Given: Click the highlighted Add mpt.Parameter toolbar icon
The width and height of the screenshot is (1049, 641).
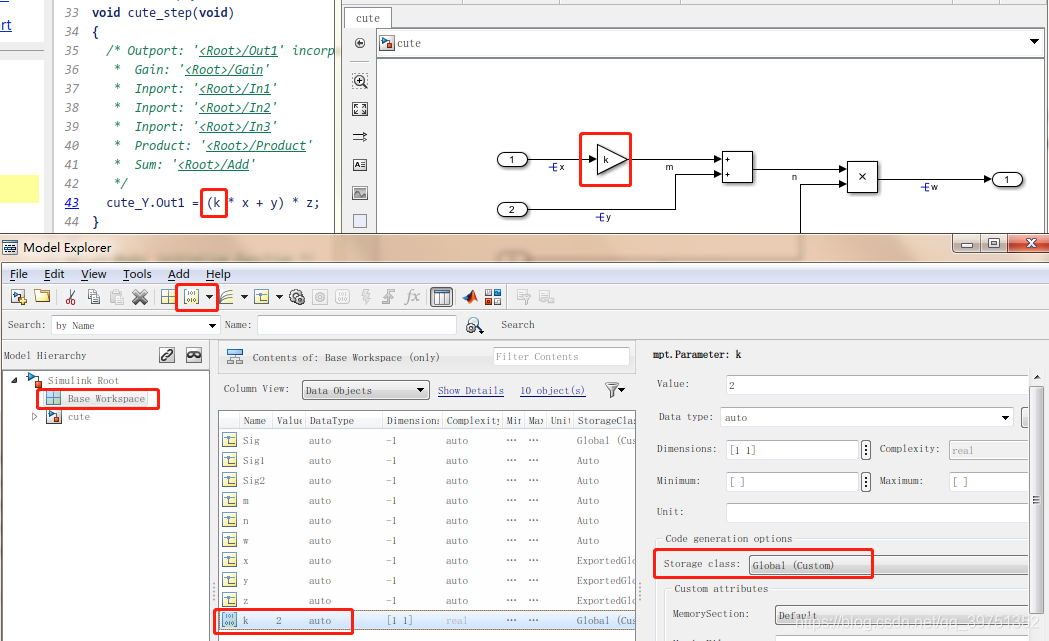Looking at the screenshot, I should click(x=191, y=297).
